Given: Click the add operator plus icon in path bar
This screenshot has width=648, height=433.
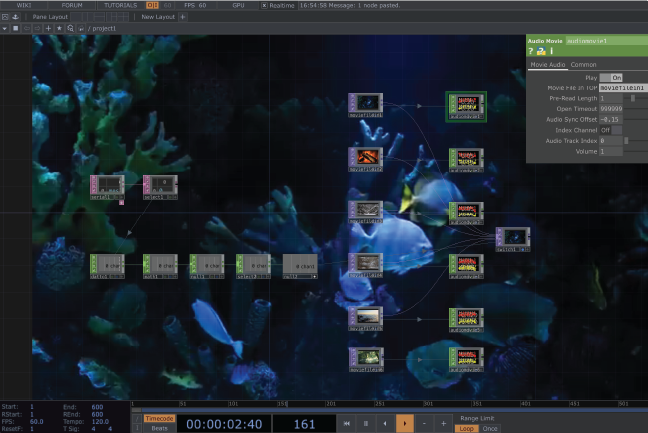Looking at the screenshot, I should click(x=48, y=29).
